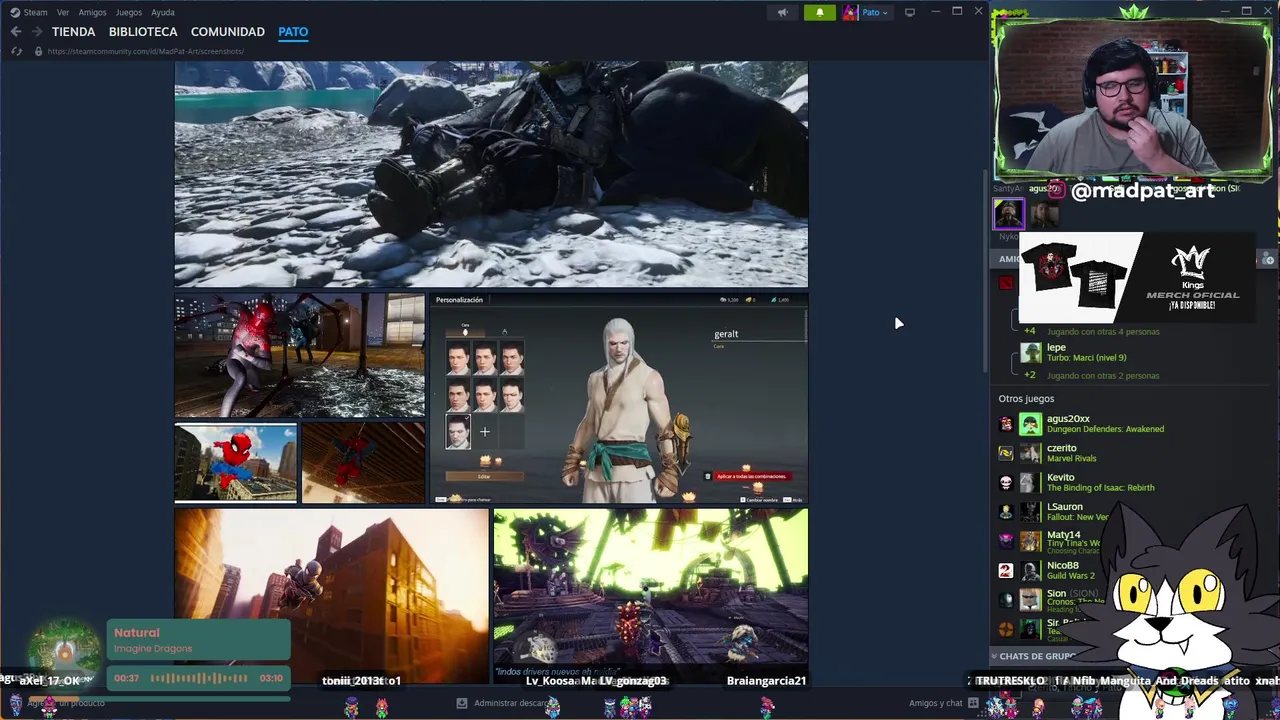
Task: Go forward with the Steam forward arrow
Action: coord(37,32)
